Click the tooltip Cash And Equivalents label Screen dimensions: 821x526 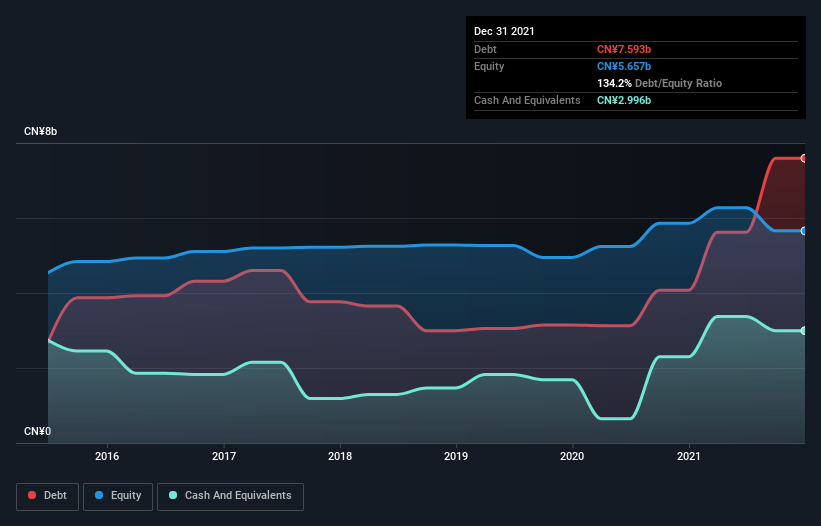coord(527,100)
